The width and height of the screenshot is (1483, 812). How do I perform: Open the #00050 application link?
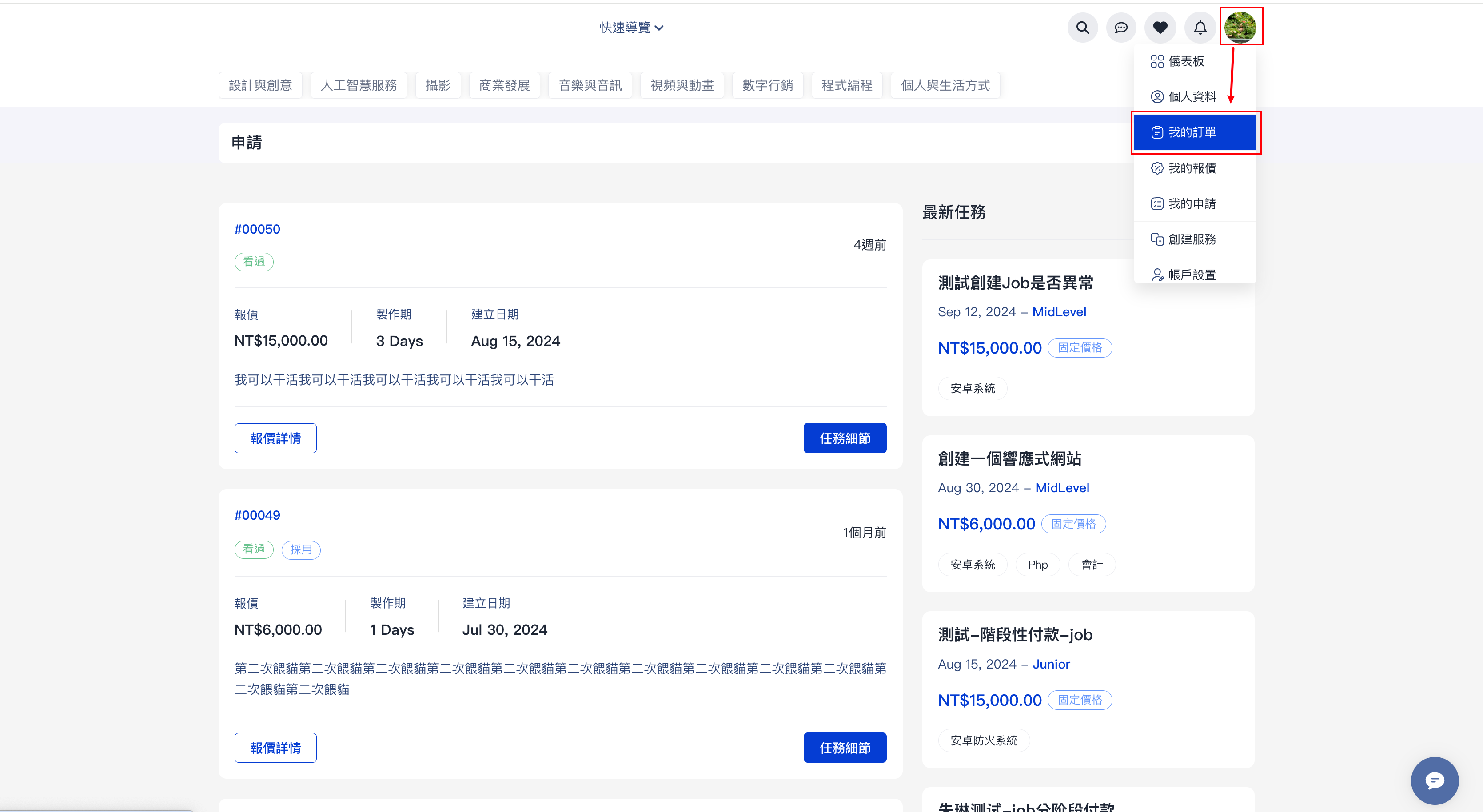[x=257, y=229]
